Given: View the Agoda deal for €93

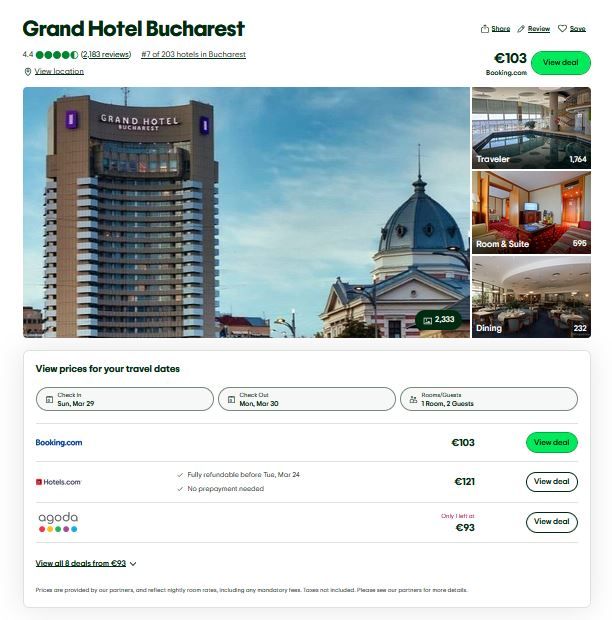Looking at the screenshot, I should (552, 522).
